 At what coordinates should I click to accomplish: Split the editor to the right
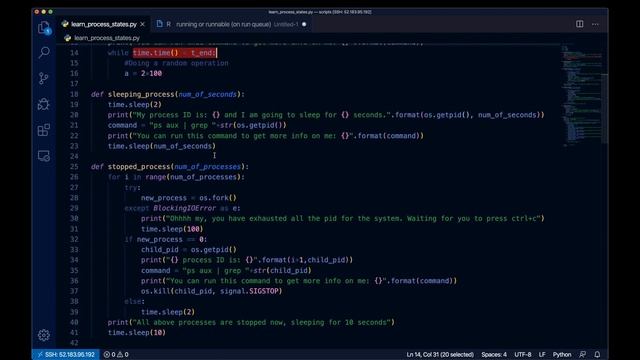click(579, 24)
